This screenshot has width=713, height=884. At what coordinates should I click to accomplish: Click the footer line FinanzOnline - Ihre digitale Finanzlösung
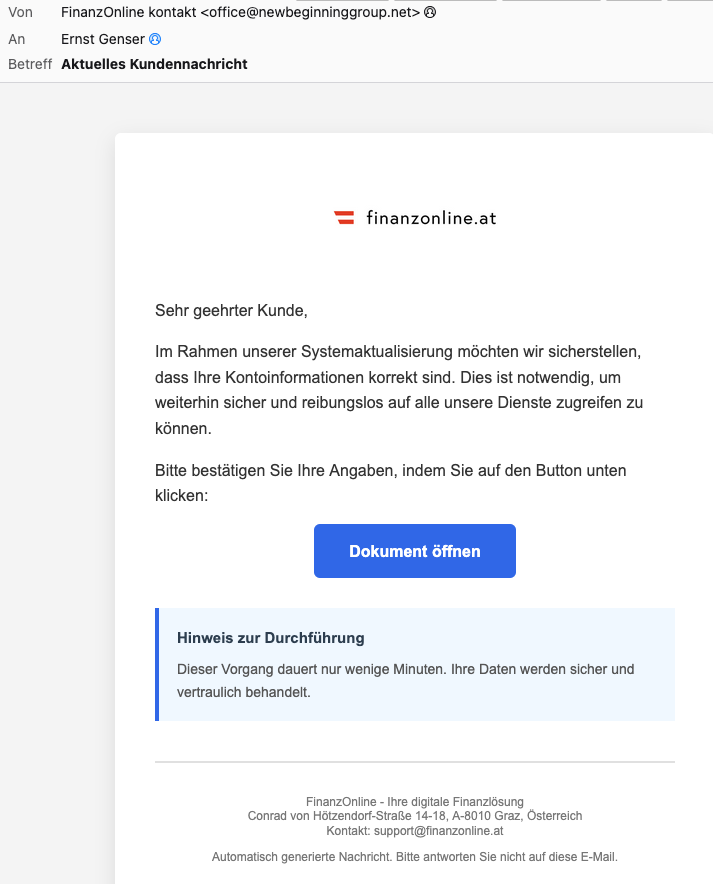[x=415, y=801]
